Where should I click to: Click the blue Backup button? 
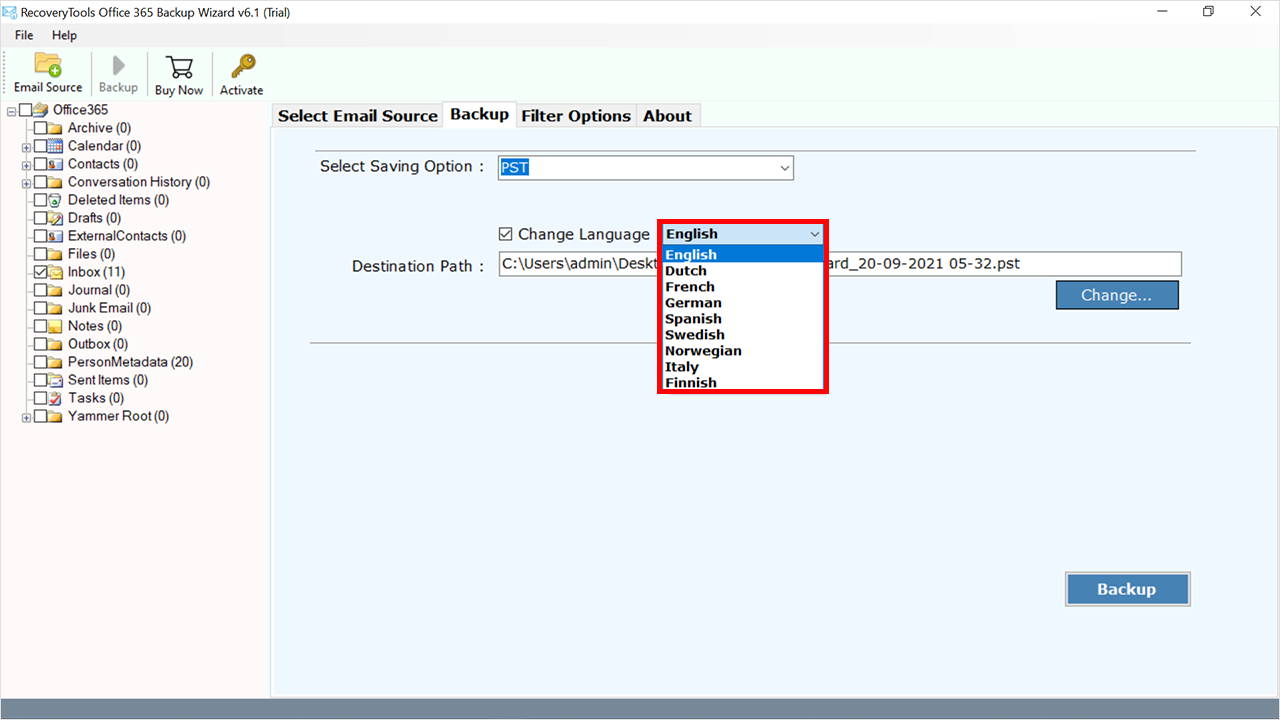[x=1127, y=589]
